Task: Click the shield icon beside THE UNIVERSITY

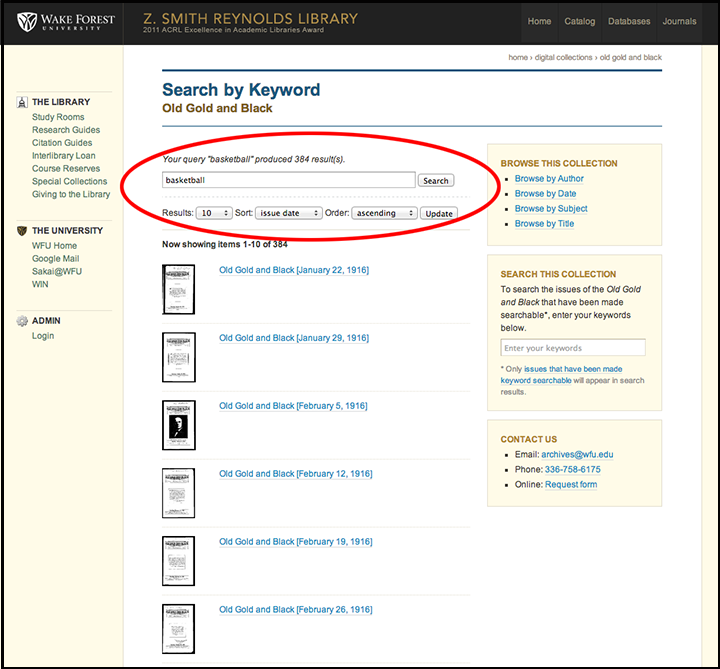Action: pyautogui.click(x=22, y=230)
